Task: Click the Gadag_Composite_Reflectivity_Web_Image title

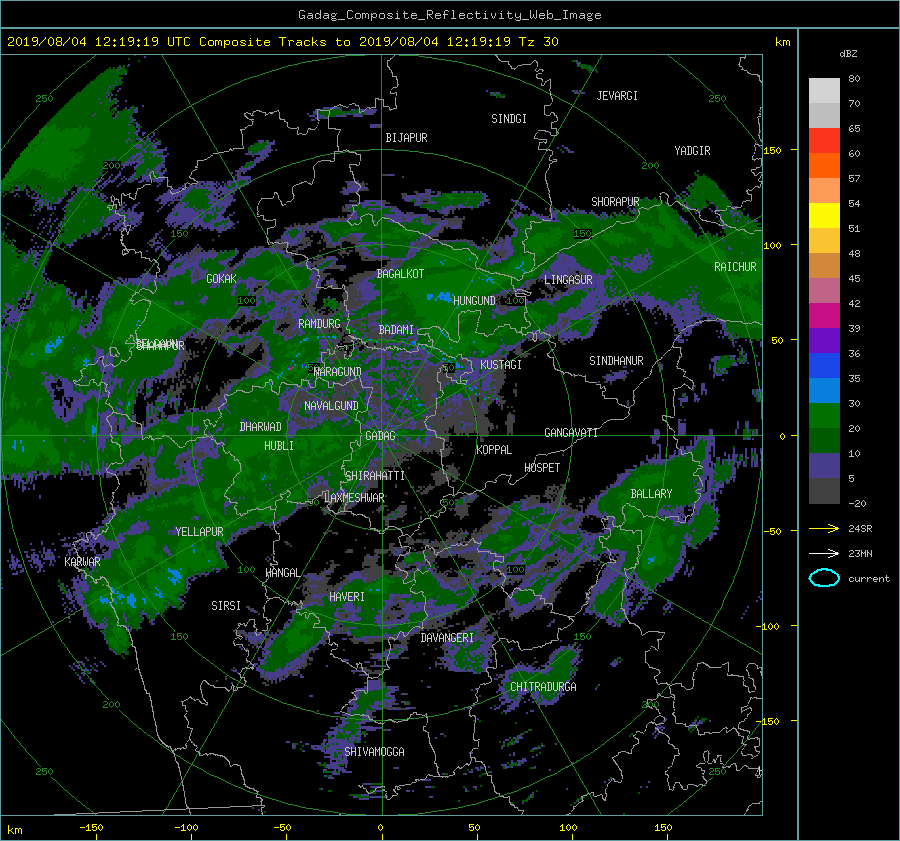Action: tap(449, 15)
